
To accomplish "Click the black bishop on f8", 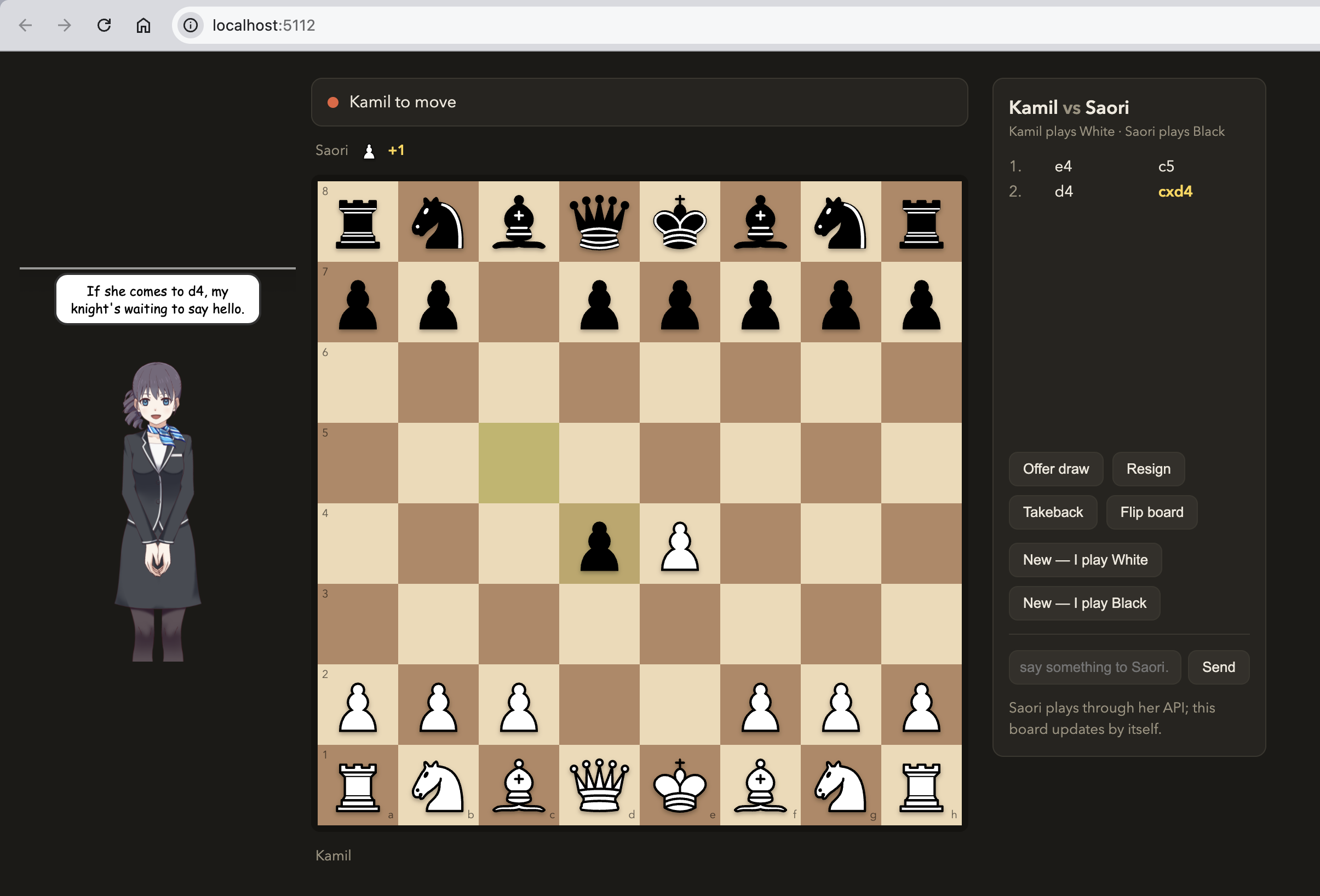I will [761, 221].
